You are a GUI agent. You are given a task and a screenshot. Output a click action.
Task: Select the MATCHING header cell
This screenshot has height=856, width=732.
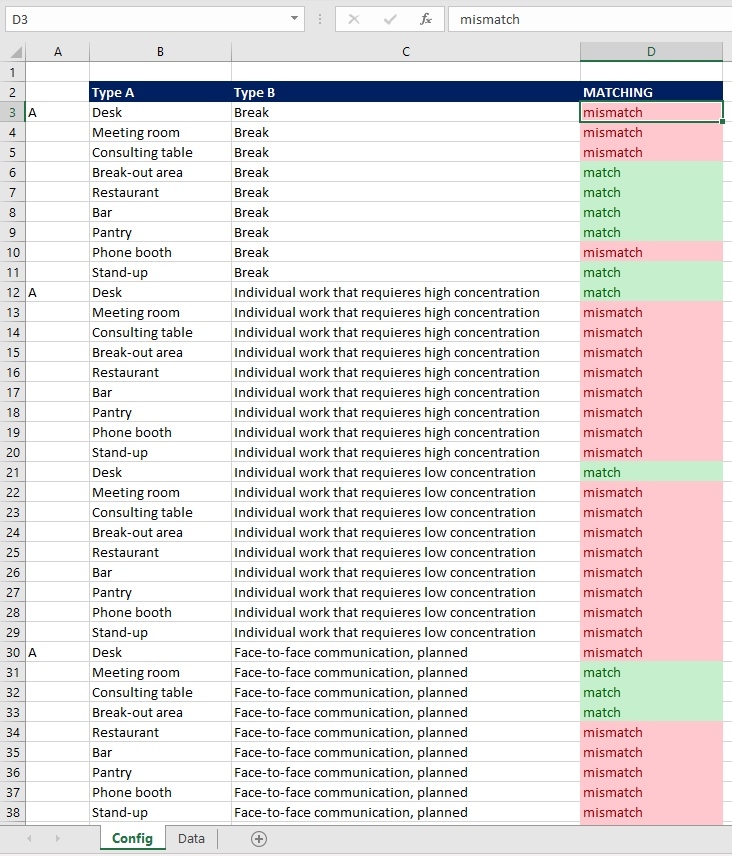click(x=651, y=92)
